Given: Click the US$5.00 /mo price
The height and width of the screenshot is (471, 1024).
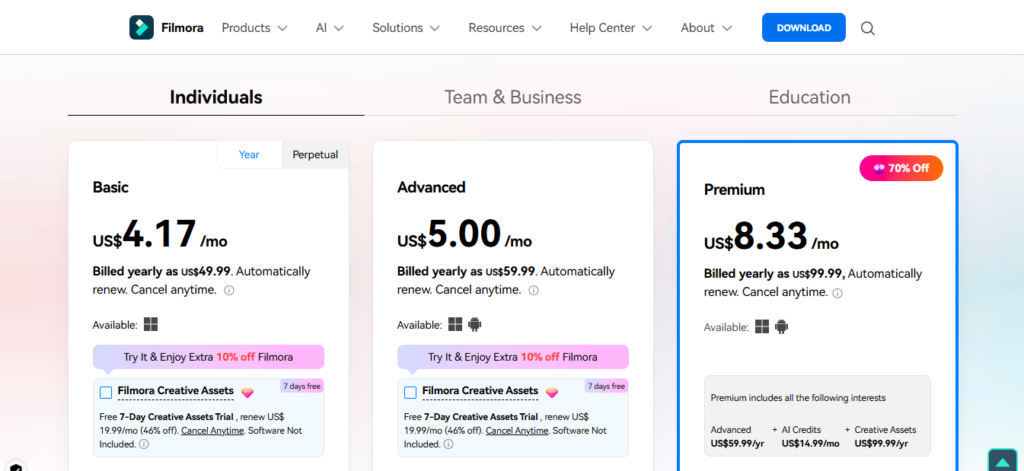Looking at the screenshot, I should pyautogui.click(x=464, y=235).
